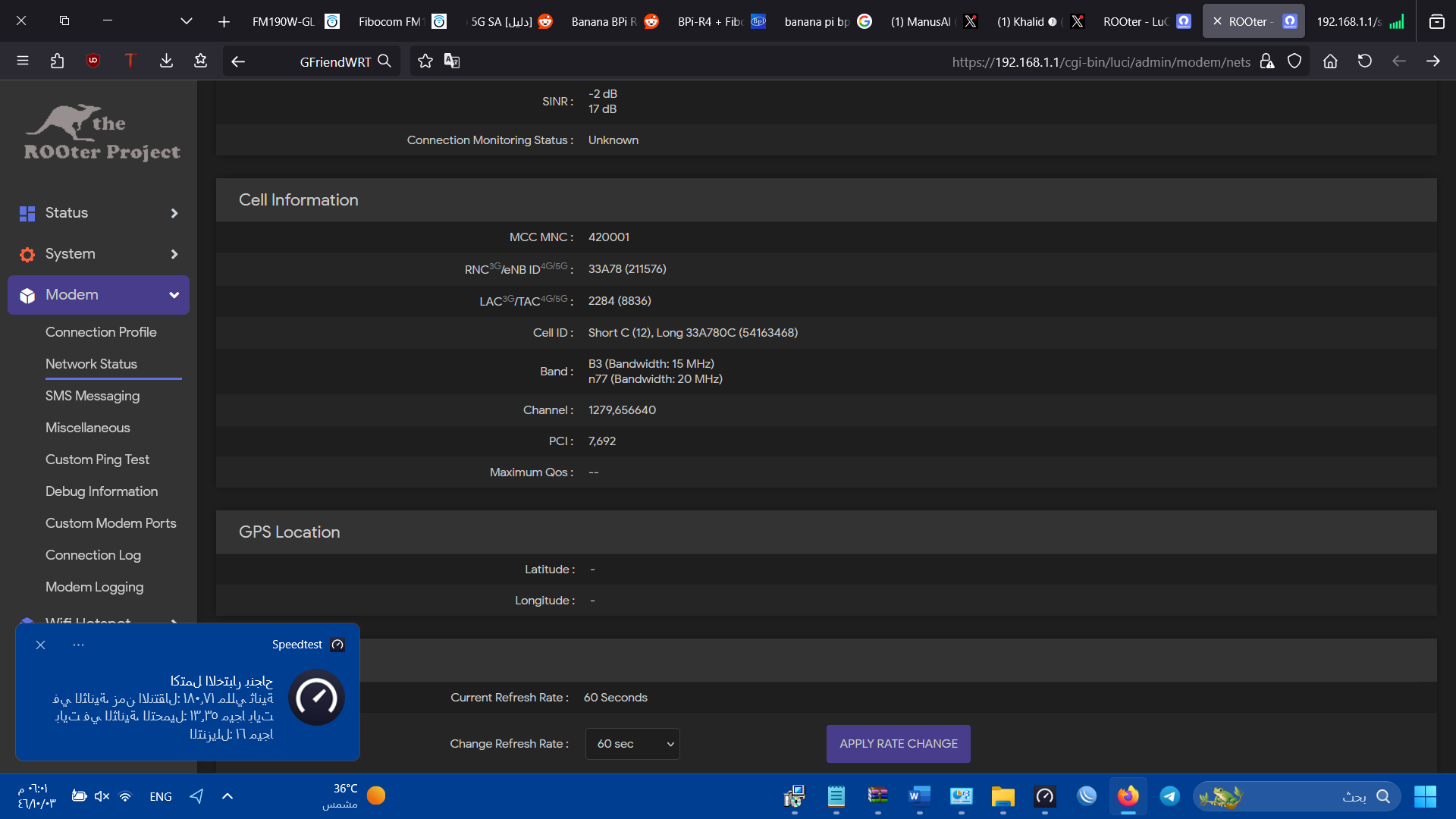Click the tracking protection shield icon

pyautogui.click(x=1294, y=61)
